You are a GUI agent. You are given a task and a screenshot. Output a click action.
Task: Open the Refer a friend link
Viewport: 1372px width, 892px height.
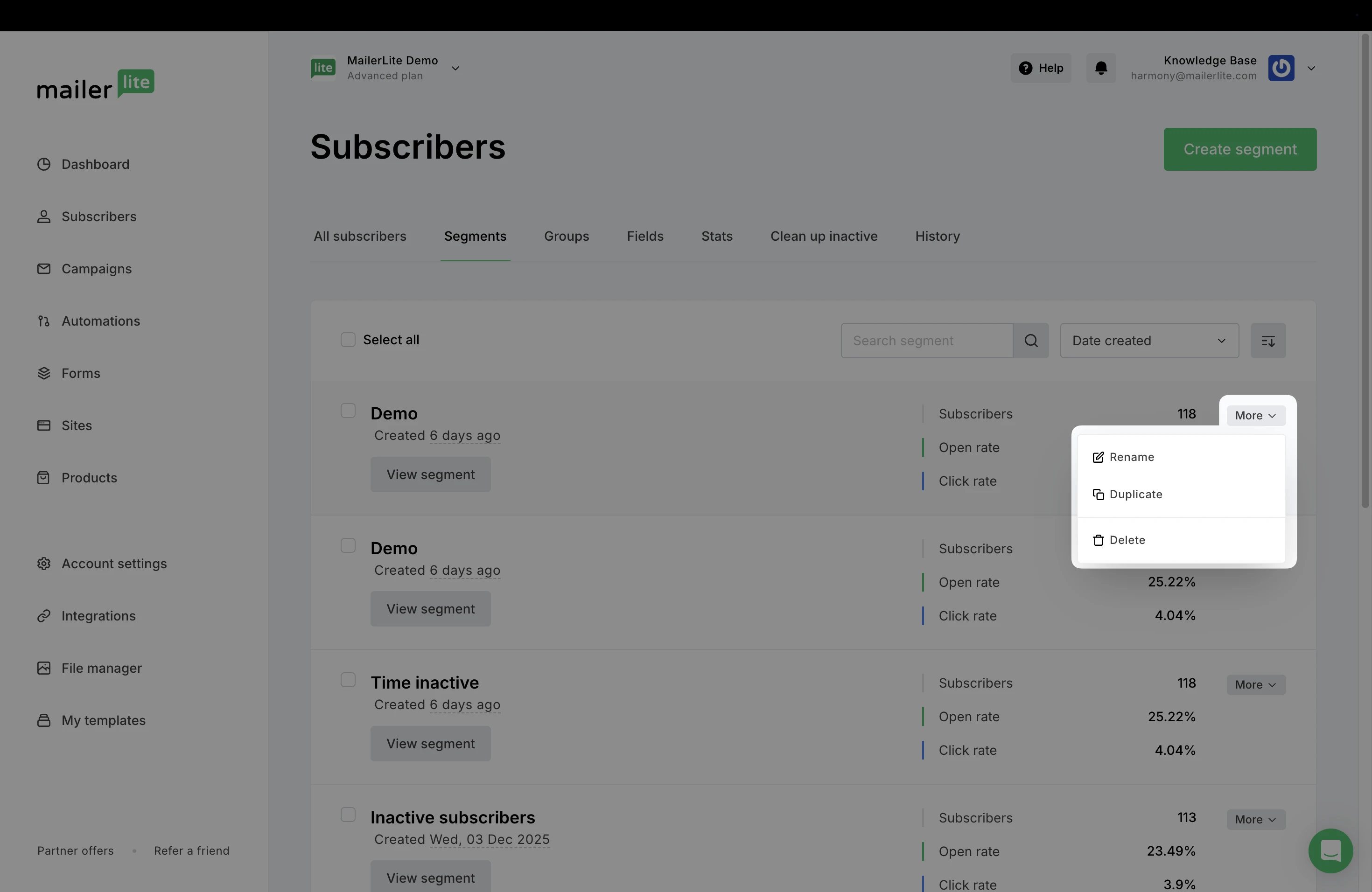coord(191,850)
